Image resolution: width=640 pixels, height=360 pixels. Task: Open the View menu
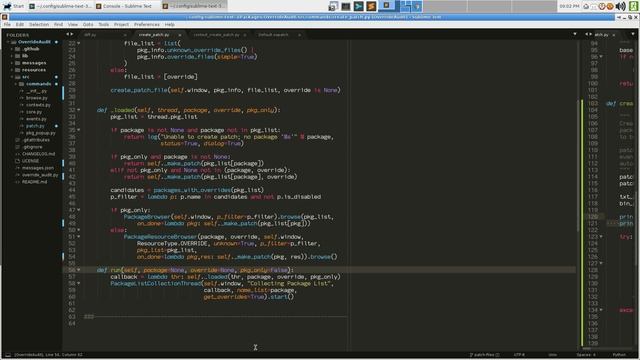tap(73, 24)
